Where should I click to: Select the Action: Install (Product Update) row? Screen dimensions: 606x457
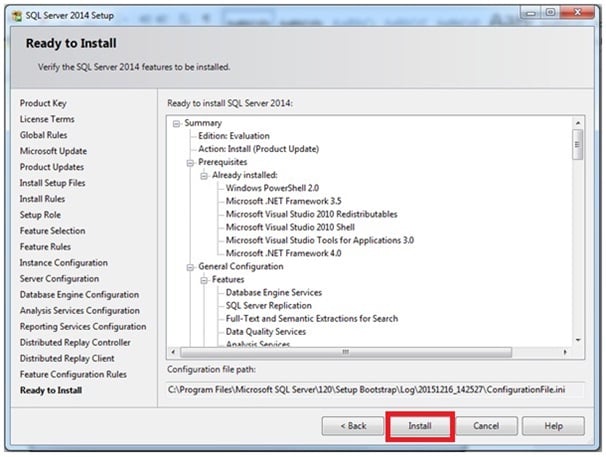click(259, 149)
